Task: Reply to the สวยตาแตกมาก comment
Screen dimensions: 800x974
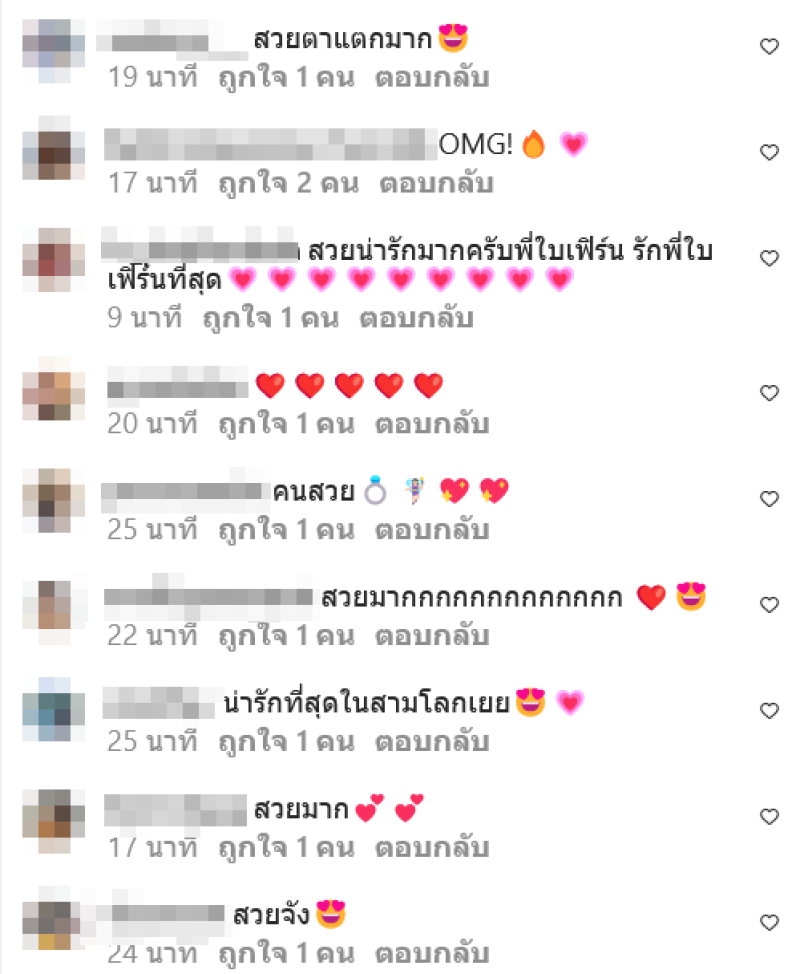Action: coord(432,78)
